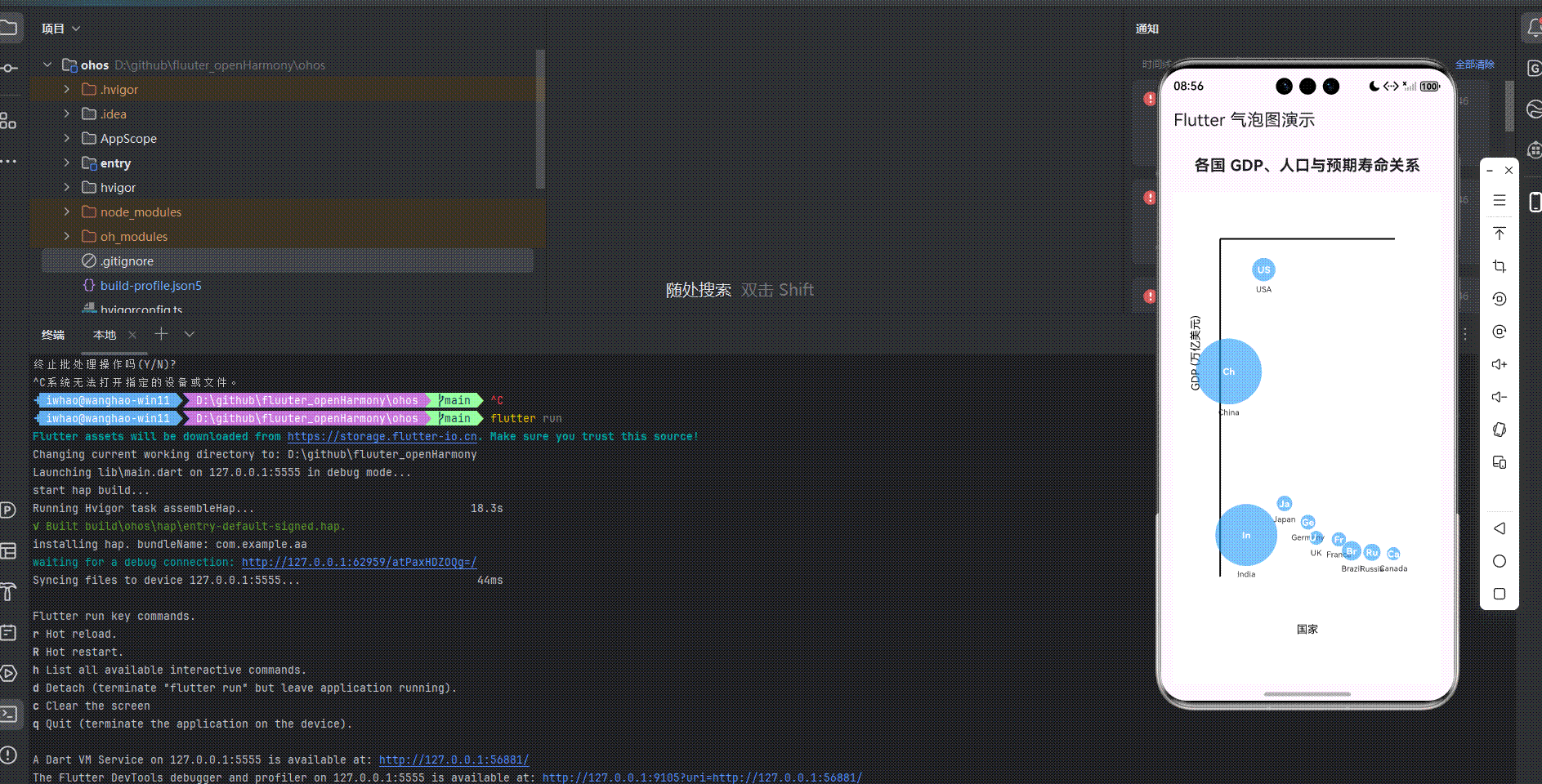Click the first notification error icon

[1150, 99]
